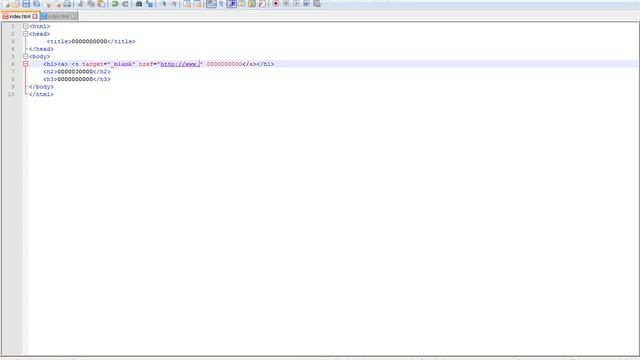Save all open files

37,4
